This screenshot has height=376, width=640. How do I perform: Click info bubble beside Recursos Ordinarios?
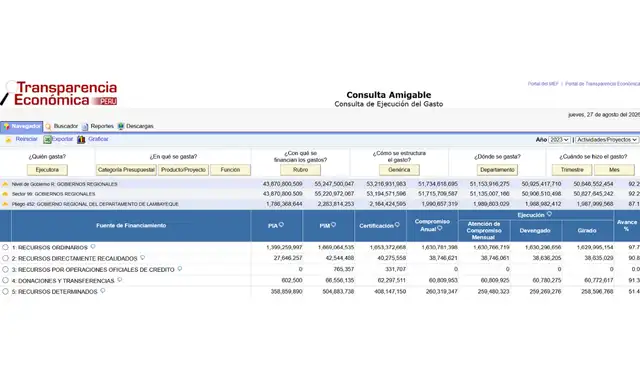93,247
